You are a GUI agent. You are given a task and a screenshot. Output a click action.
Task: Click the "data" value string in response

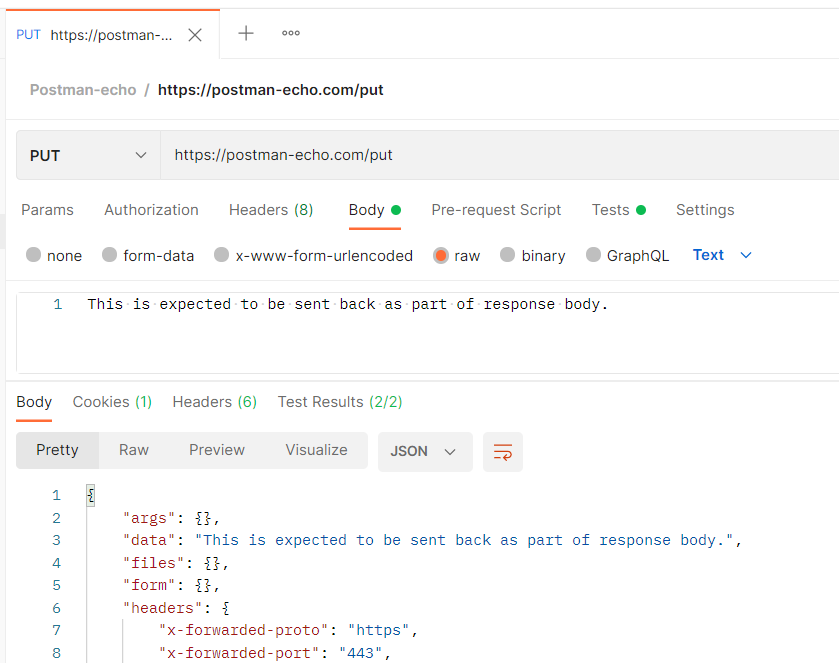[464, 540]
